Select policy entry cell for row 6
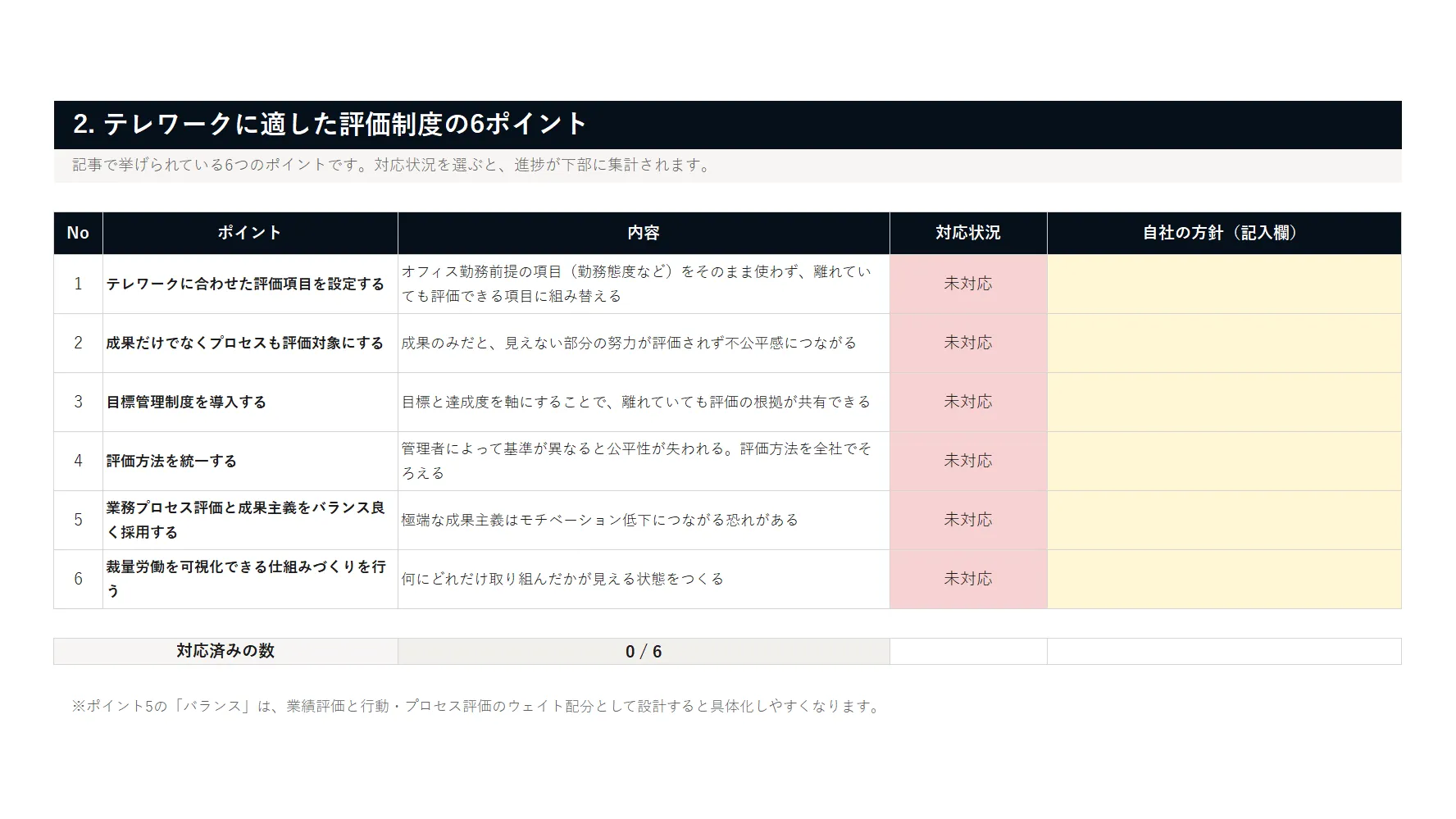 1224,579
